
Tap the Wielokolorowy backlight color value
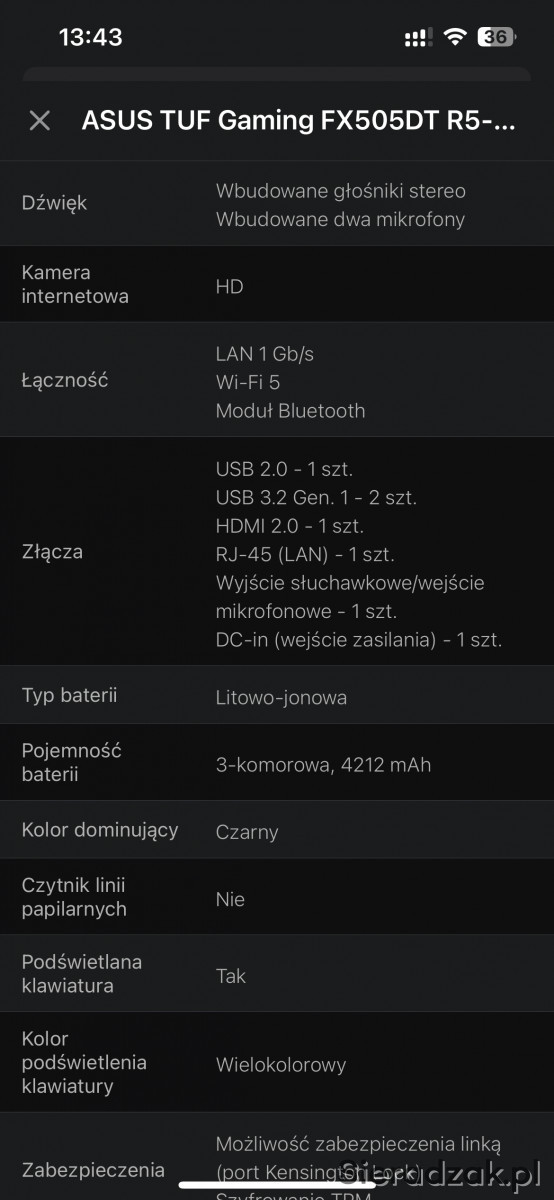281,1064
